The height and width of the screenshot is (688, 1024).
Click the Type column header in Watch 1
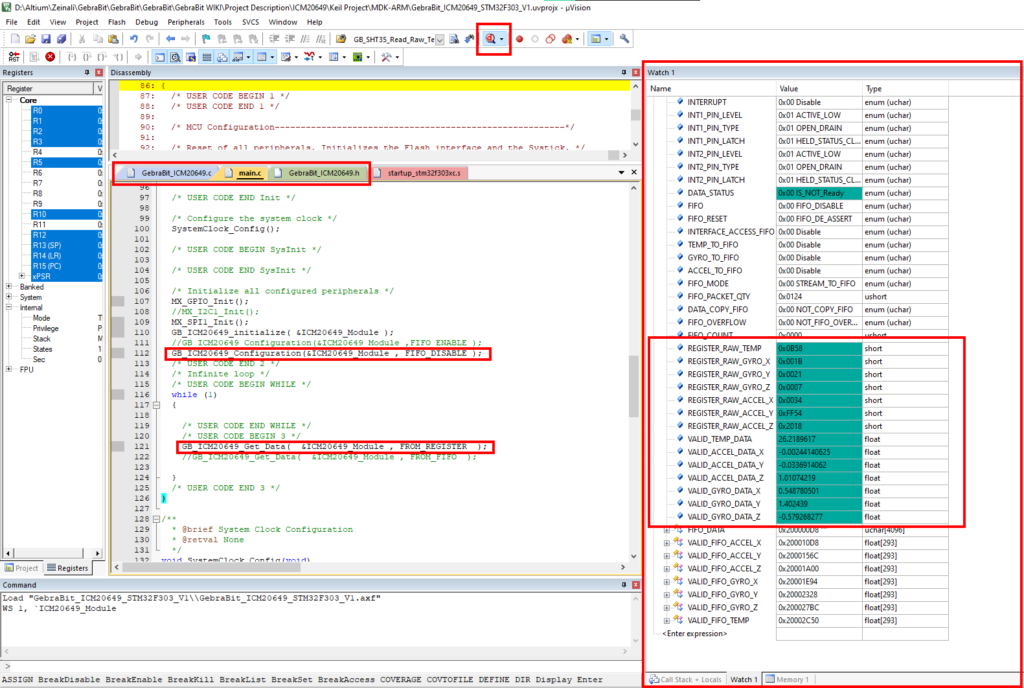tap(905, 89)
